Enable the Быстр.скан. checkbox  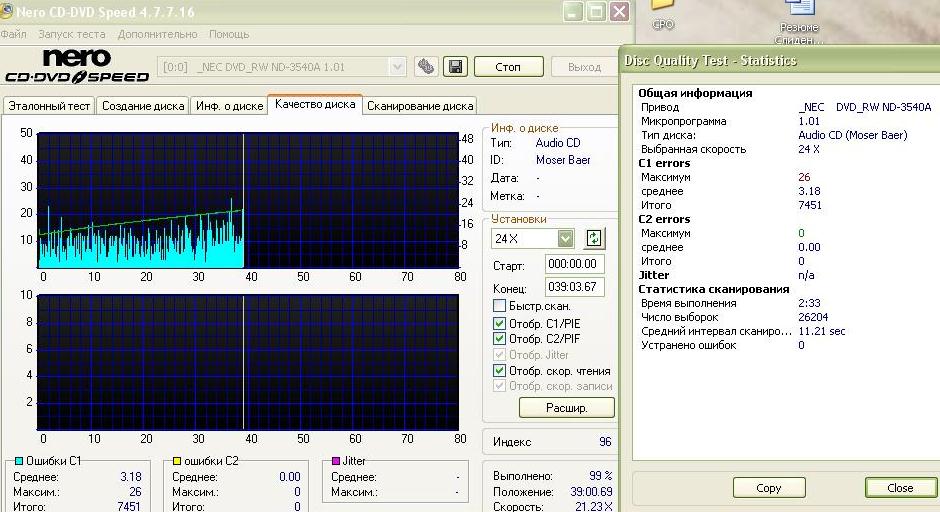point(500,306)
